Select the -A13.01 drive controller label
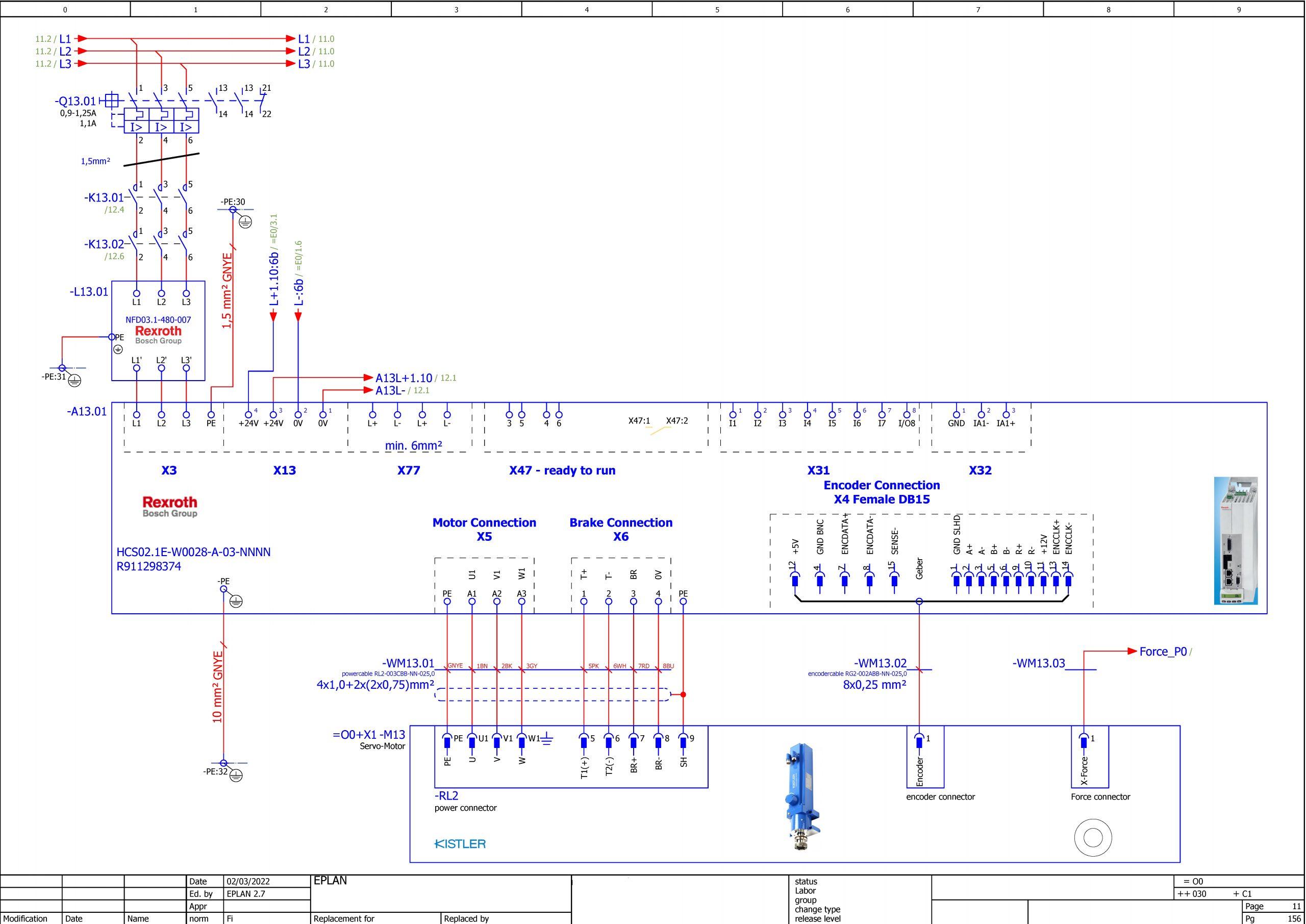The height and width of the screenshot is (924, 1306). tap(86, 411)
